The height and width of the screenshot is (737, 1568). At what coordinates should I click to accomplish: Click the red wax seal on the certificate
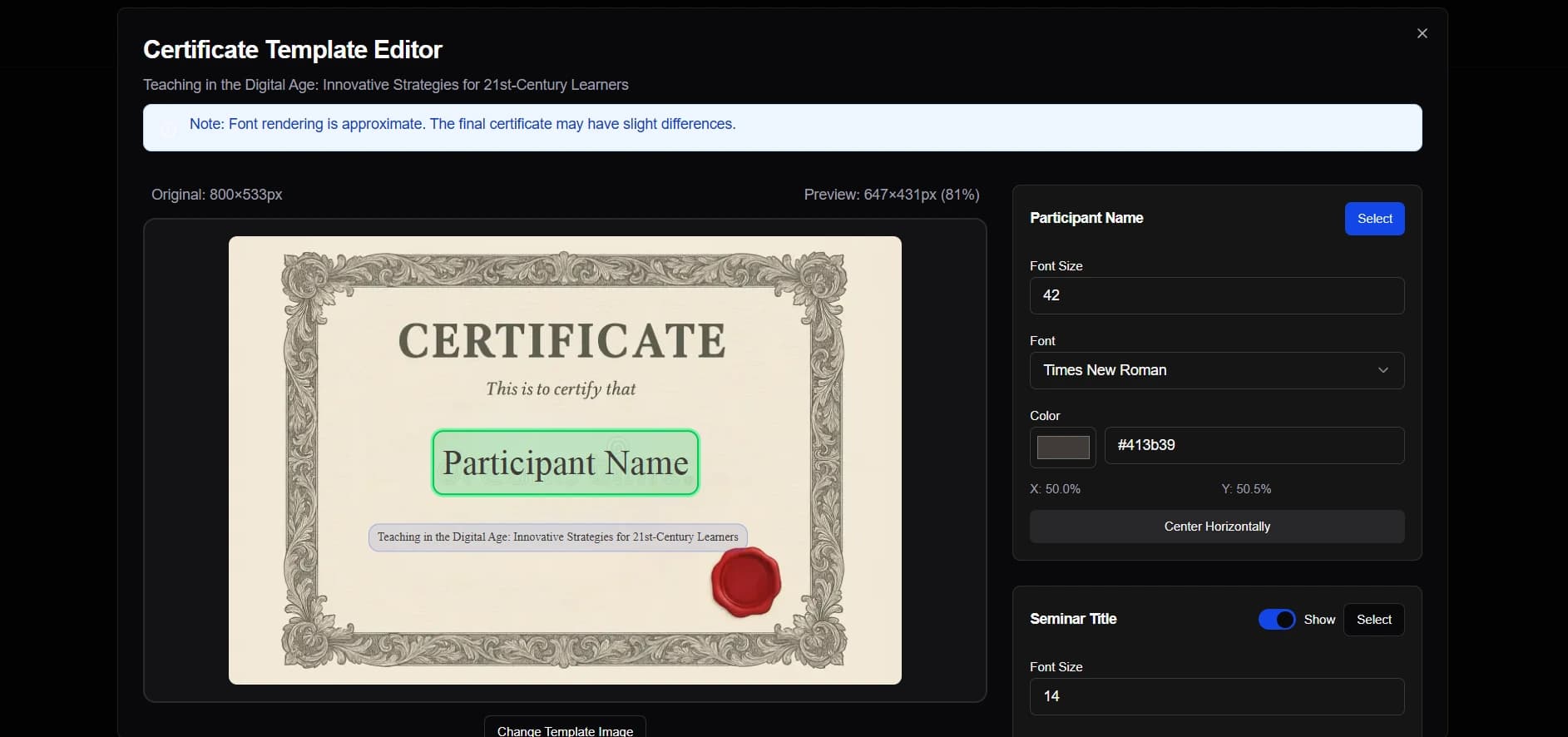coord(745,582)
